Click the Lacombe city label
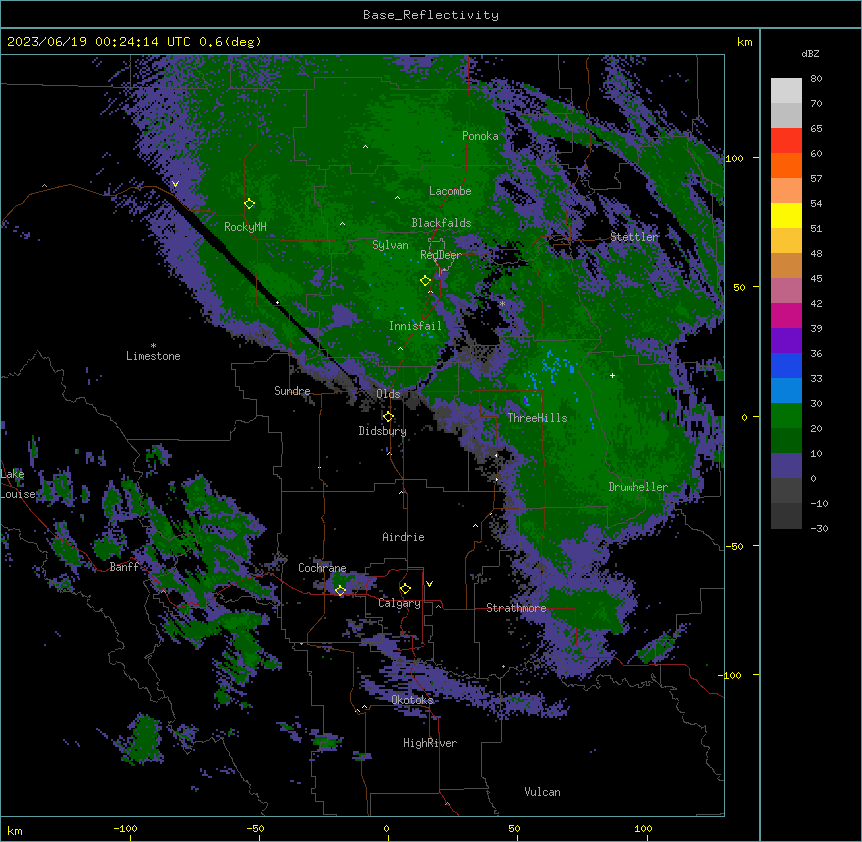The width and height of the screenshot is (862, 842). pos(450,191)
